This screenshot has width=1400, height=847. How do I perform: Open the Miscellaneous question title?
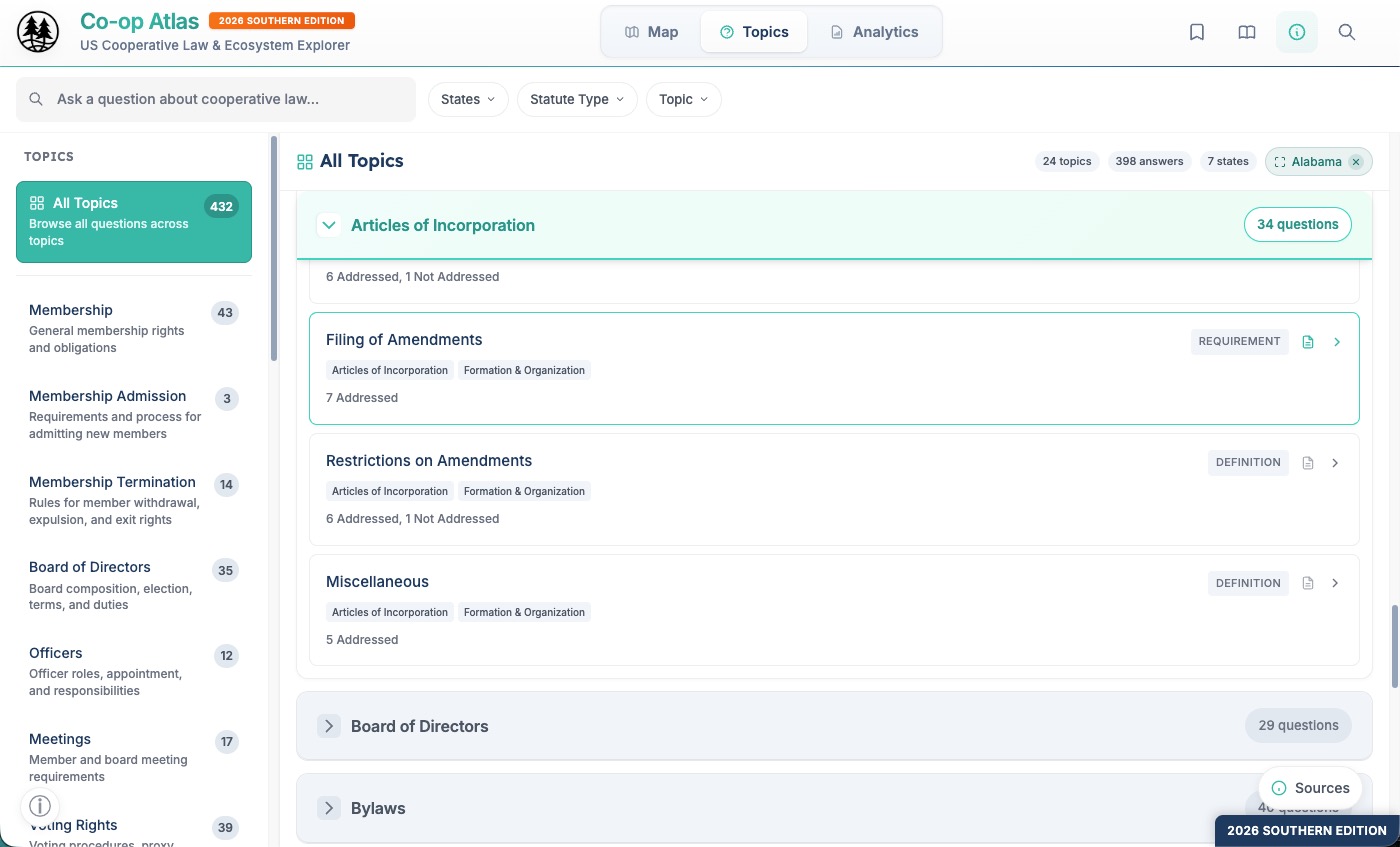coord(377,582)
